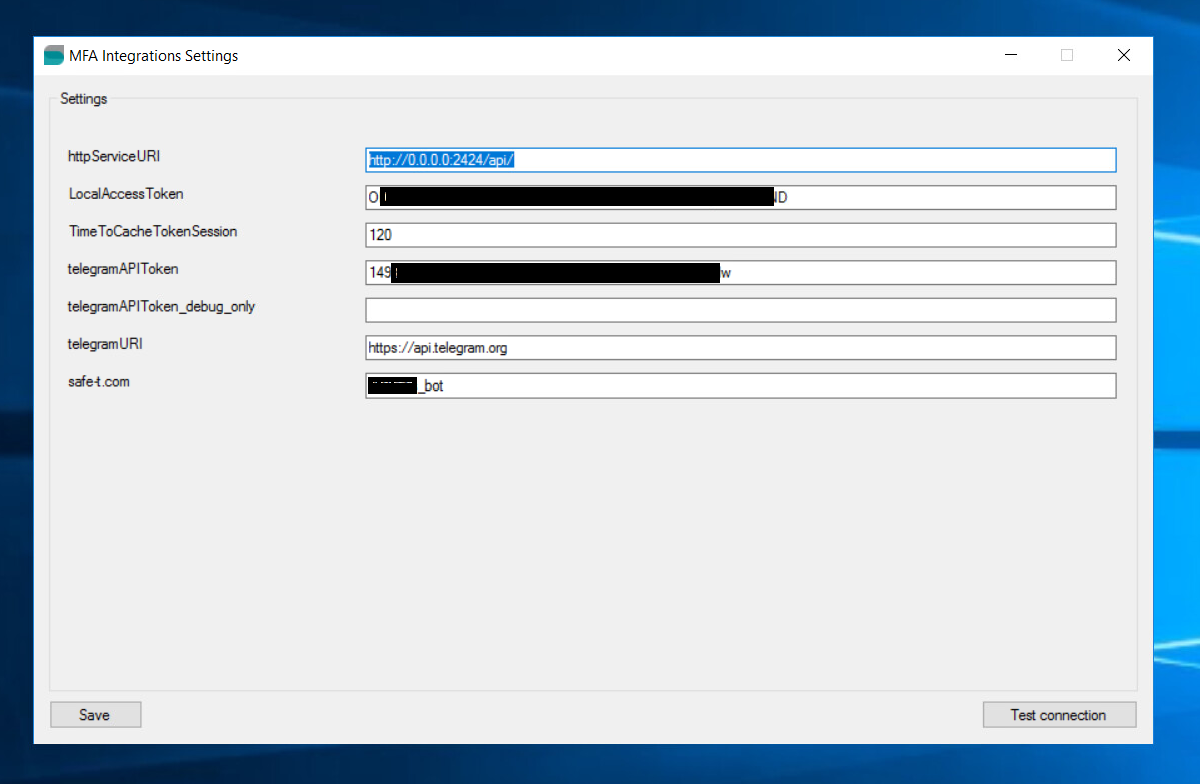Click the httpServiceURI label
Image resolution: width=1200 pixels, height=784 pixels.
[x=114, y=157]
